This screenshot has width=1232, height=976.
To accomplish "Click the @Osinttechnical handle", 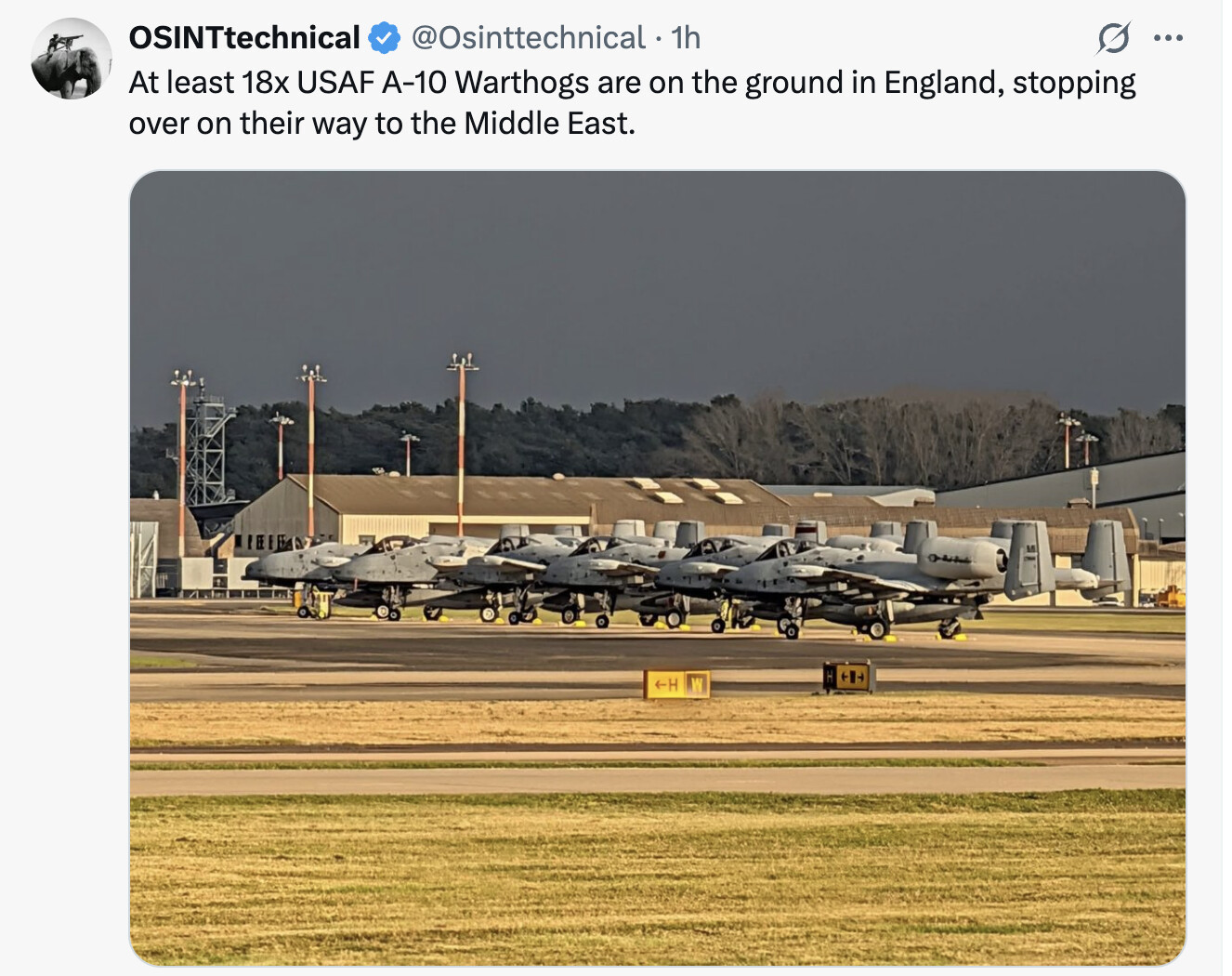I will click(528, 38).
